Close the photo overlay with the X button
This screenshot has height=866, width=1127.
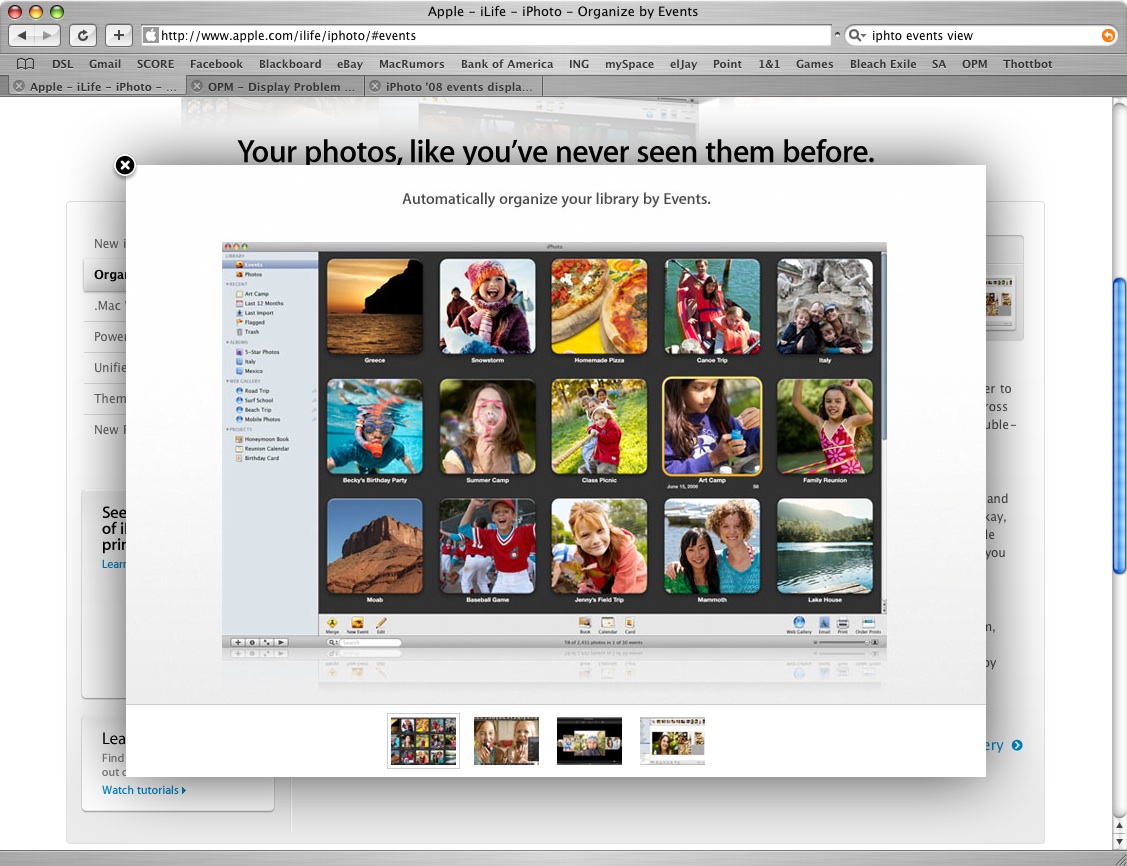(x=125, y=165)
